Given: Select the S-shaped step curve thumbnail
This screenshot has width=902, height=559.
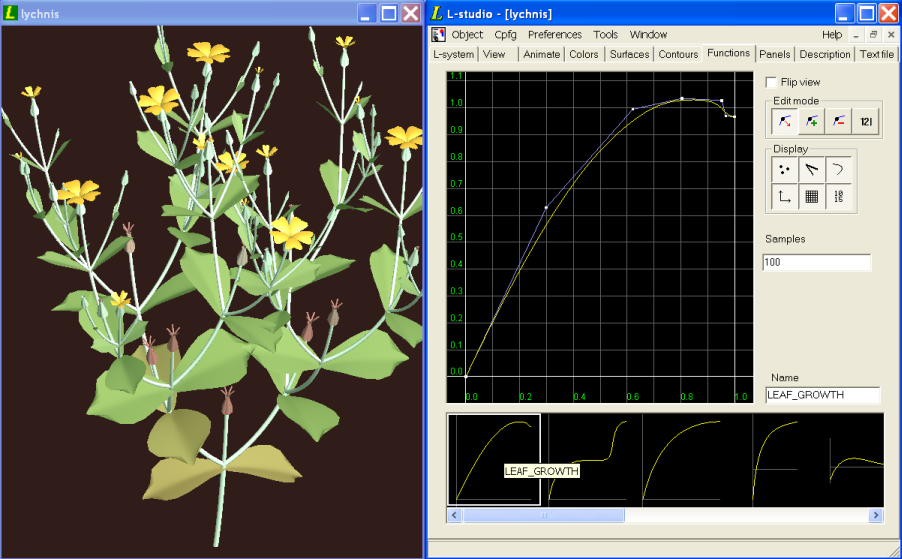Looking at the screenshot, I should click(587, 460).
